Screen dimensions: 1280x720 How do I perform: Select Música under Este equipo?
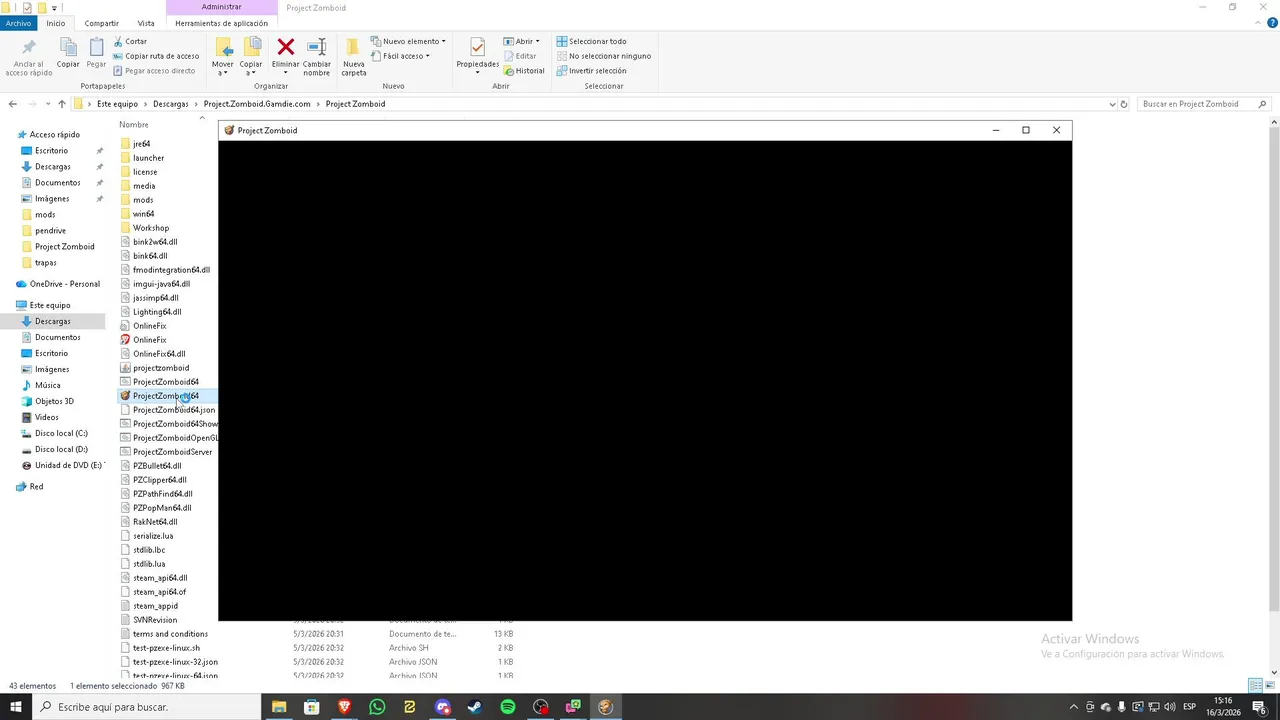point(47,385)
